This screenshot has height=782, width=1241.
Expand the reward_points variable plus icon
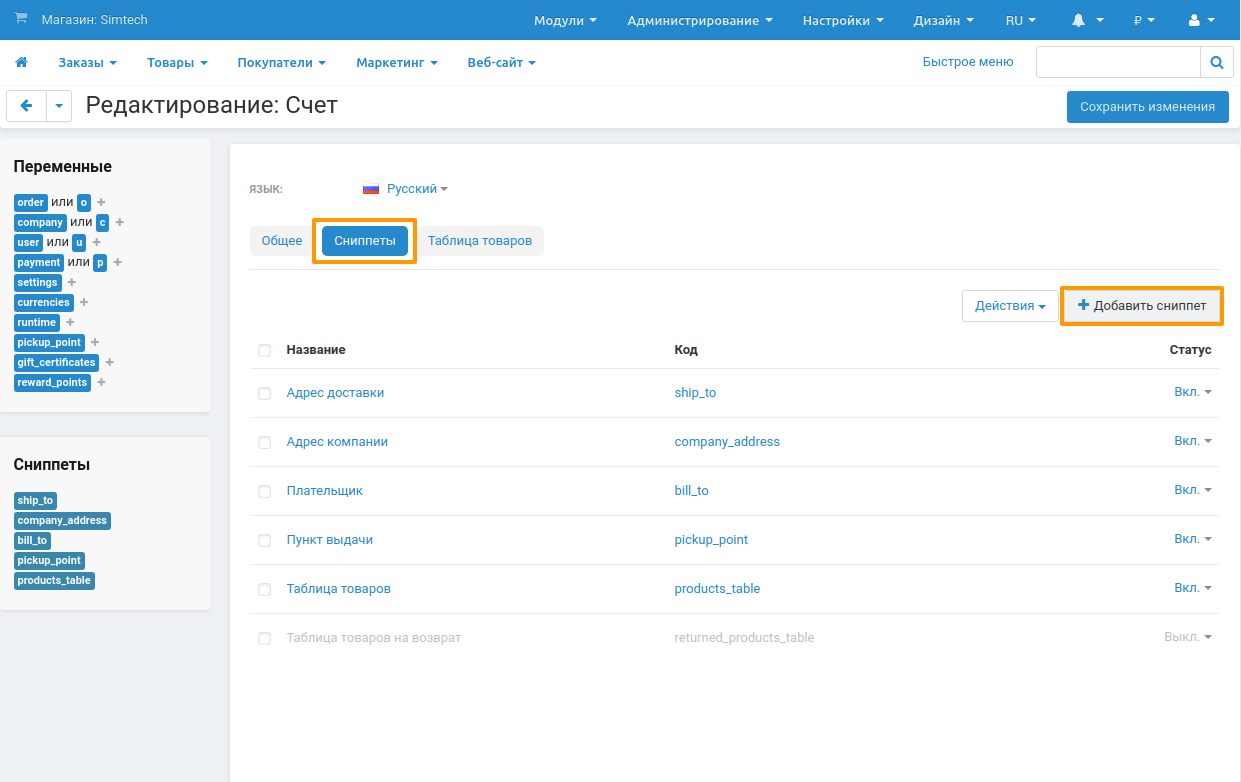[x=102, y=383]
